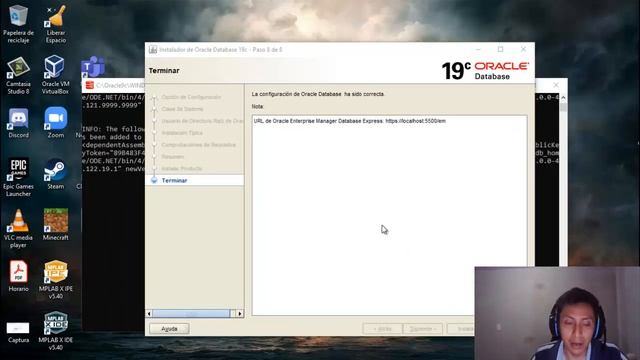Image resolution: width=640 pixels, height=360 pixels.
Task: Click the Atrás button in installer
Action: point(382,329)
